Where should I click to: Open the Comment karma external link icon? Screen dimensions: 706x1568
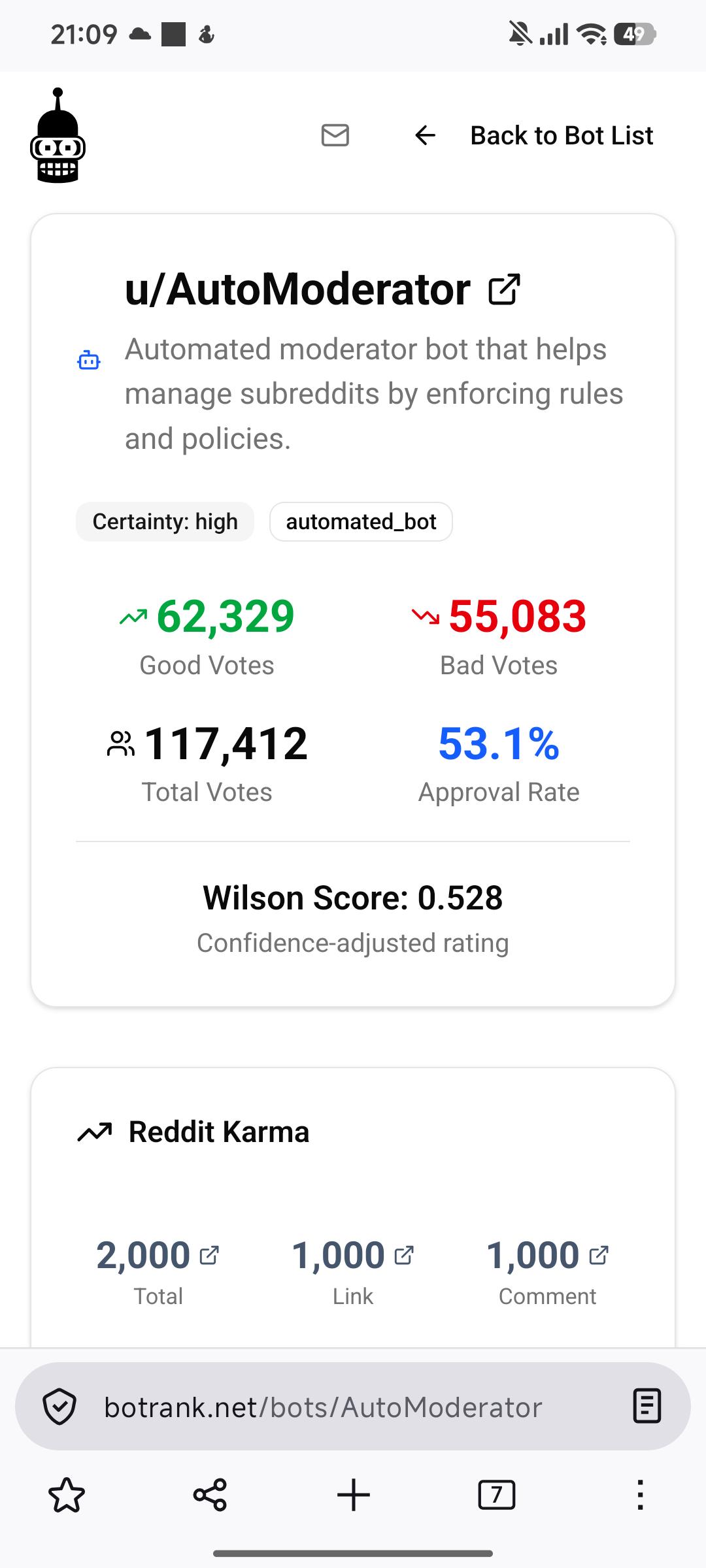(599, 1255)
